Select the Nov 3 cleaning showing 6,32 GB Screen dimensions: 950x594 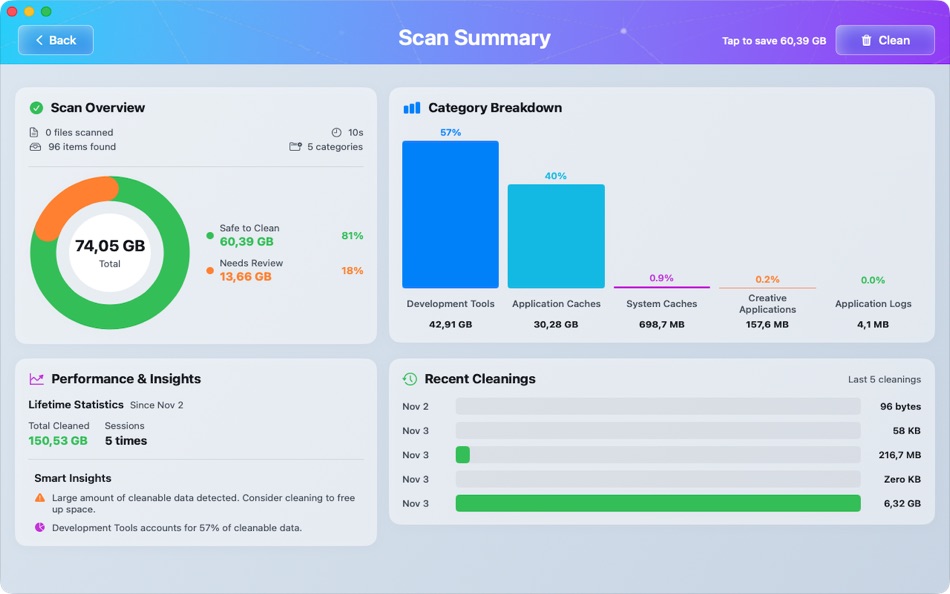tap(657, 503)
